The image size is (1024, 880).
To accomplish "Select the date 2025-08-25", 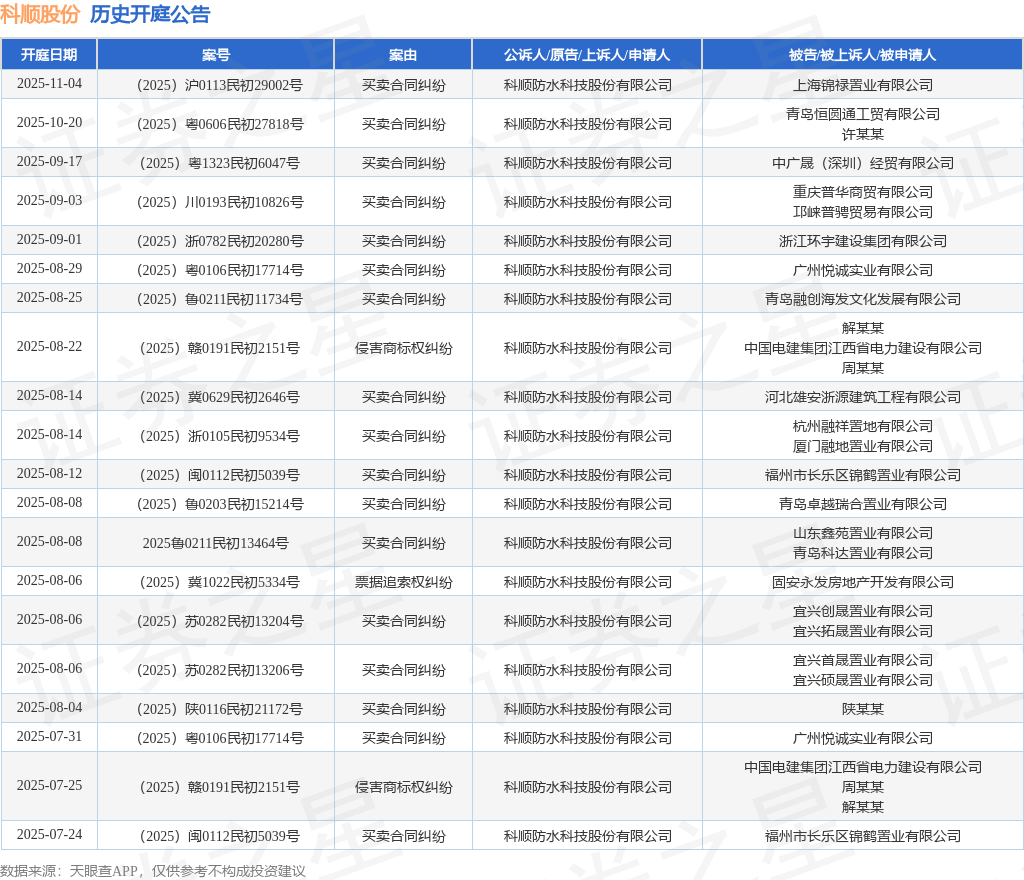I will click(x=49, y=298).
